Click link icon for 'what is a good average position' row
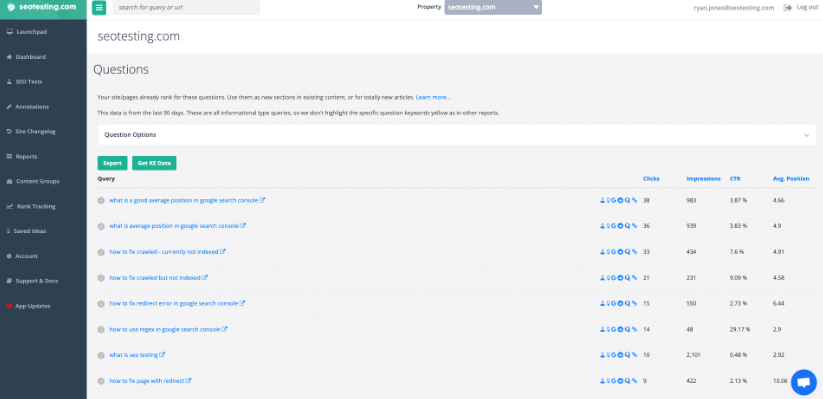 [x=635, y=200]
